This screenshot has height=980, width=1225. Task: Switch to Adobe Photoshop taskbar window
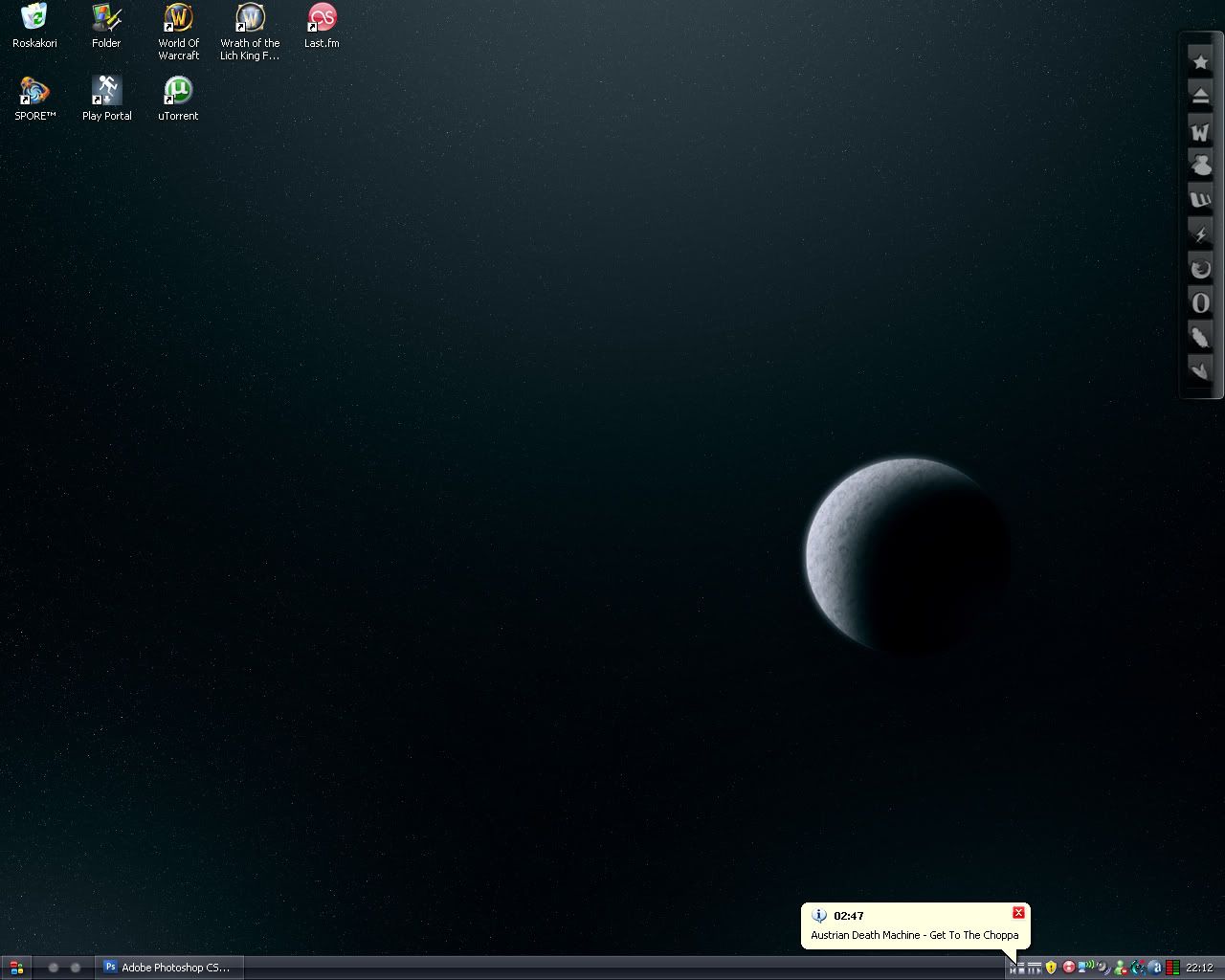click(x=168, y=968)
